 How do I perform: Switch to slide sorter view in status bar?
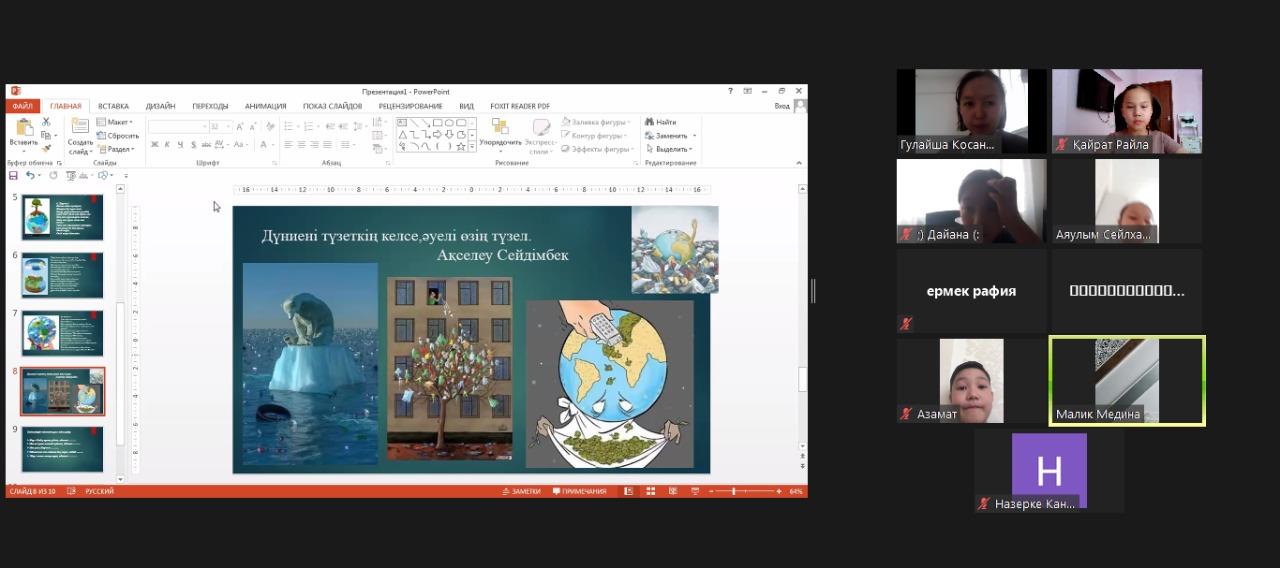[x=650, y=491]
